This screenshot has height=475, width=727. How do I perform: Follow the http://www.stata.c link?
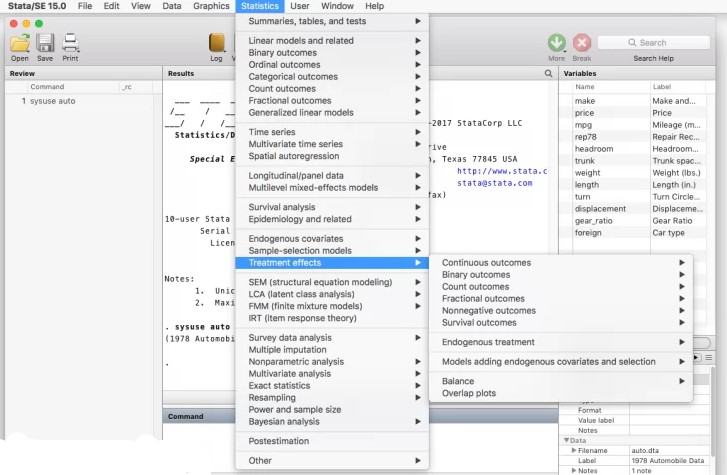pos(502,171)
